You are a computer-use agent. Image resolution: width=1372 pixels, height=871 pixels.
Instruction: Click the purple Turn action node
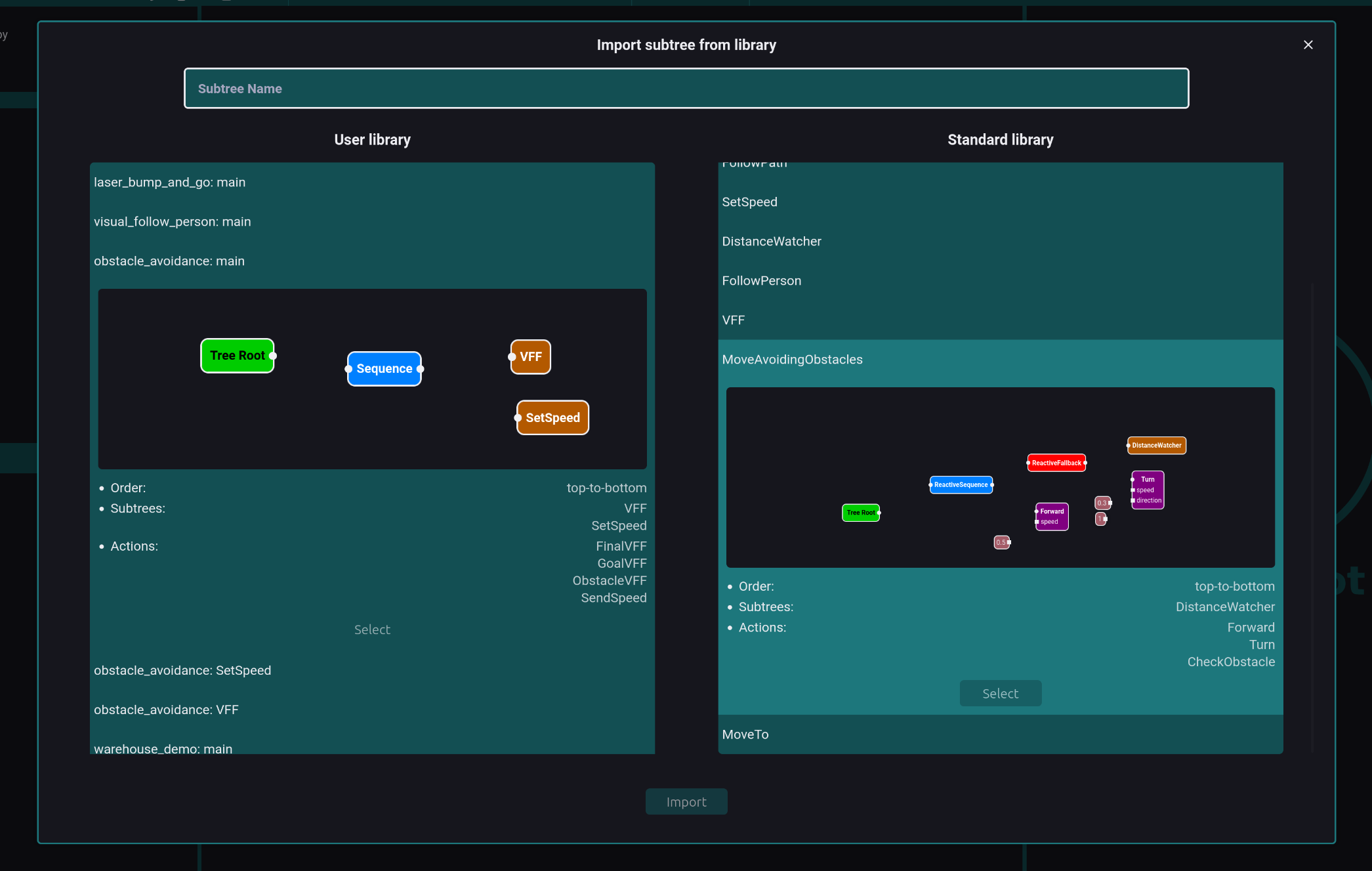coord(1148,490)
